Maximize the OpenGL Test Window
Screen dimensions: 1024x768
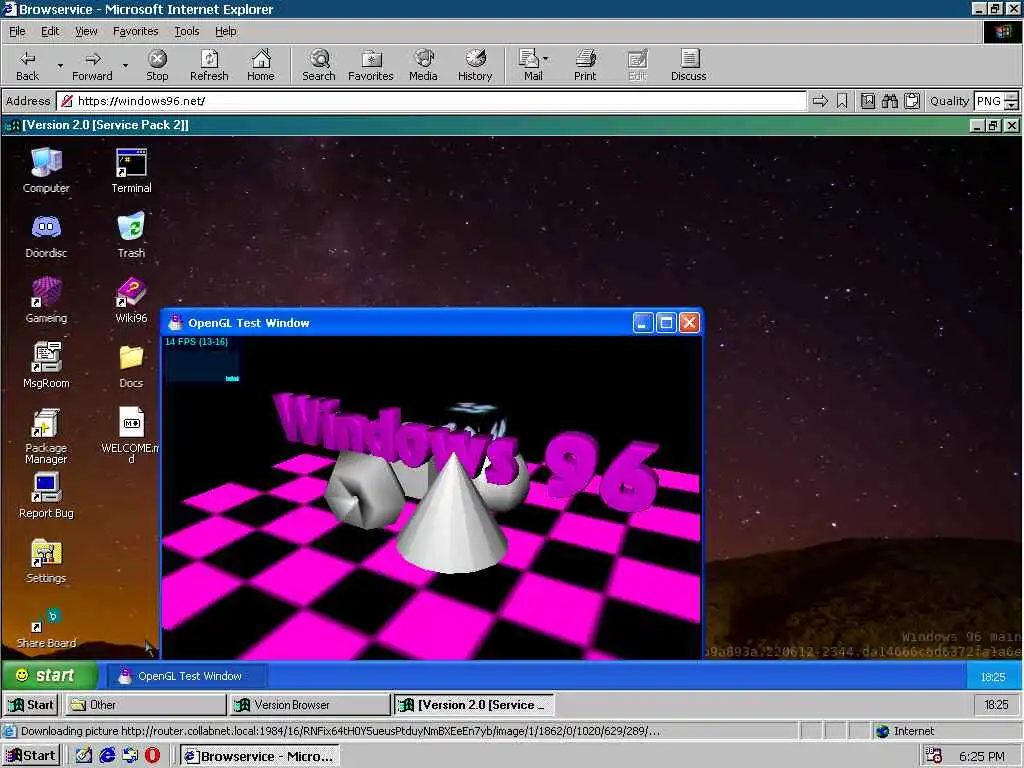pyautogui.click(x=666, y=323)
